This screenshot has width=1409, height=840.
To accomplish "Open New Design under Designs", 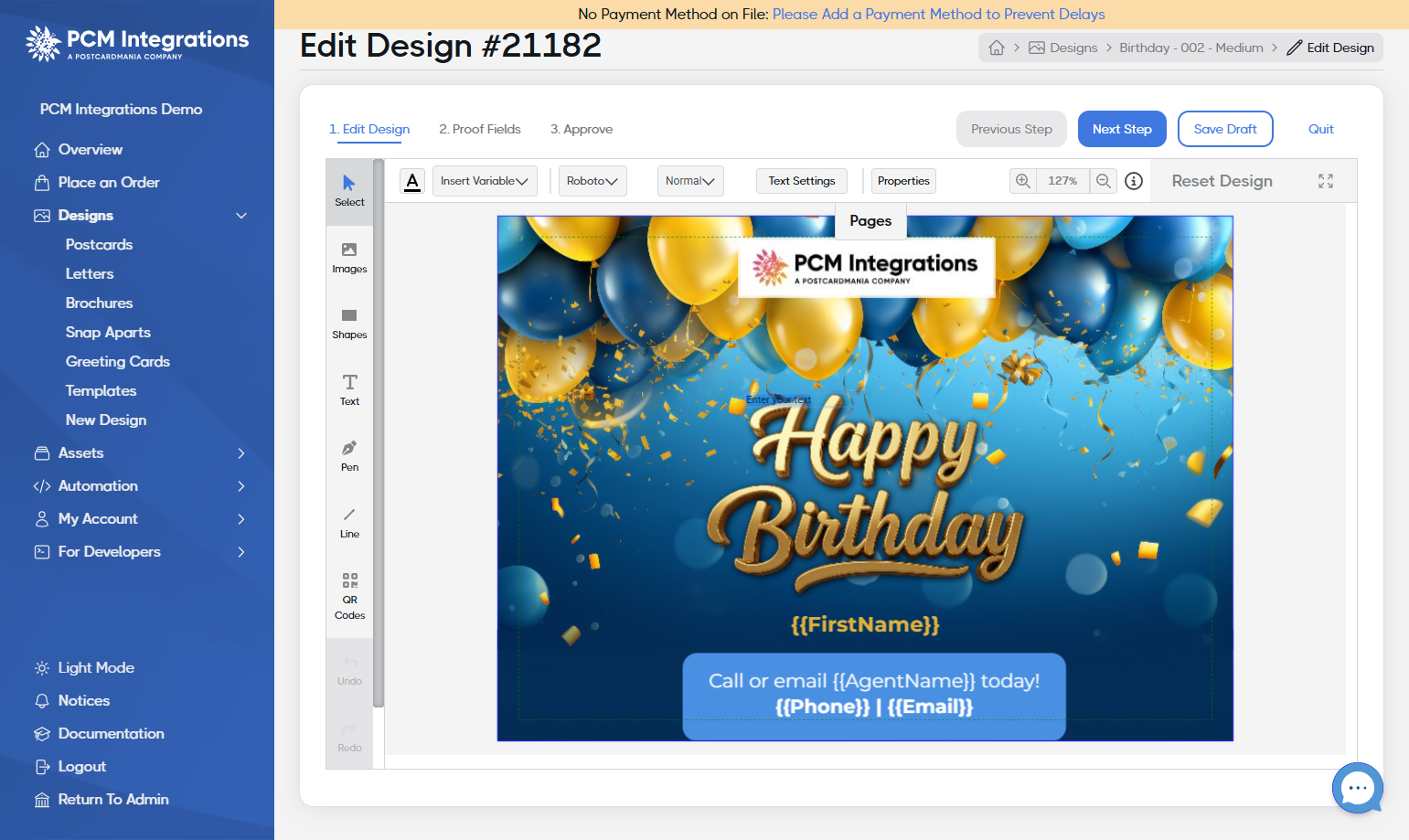I will [x=106, y=420].
